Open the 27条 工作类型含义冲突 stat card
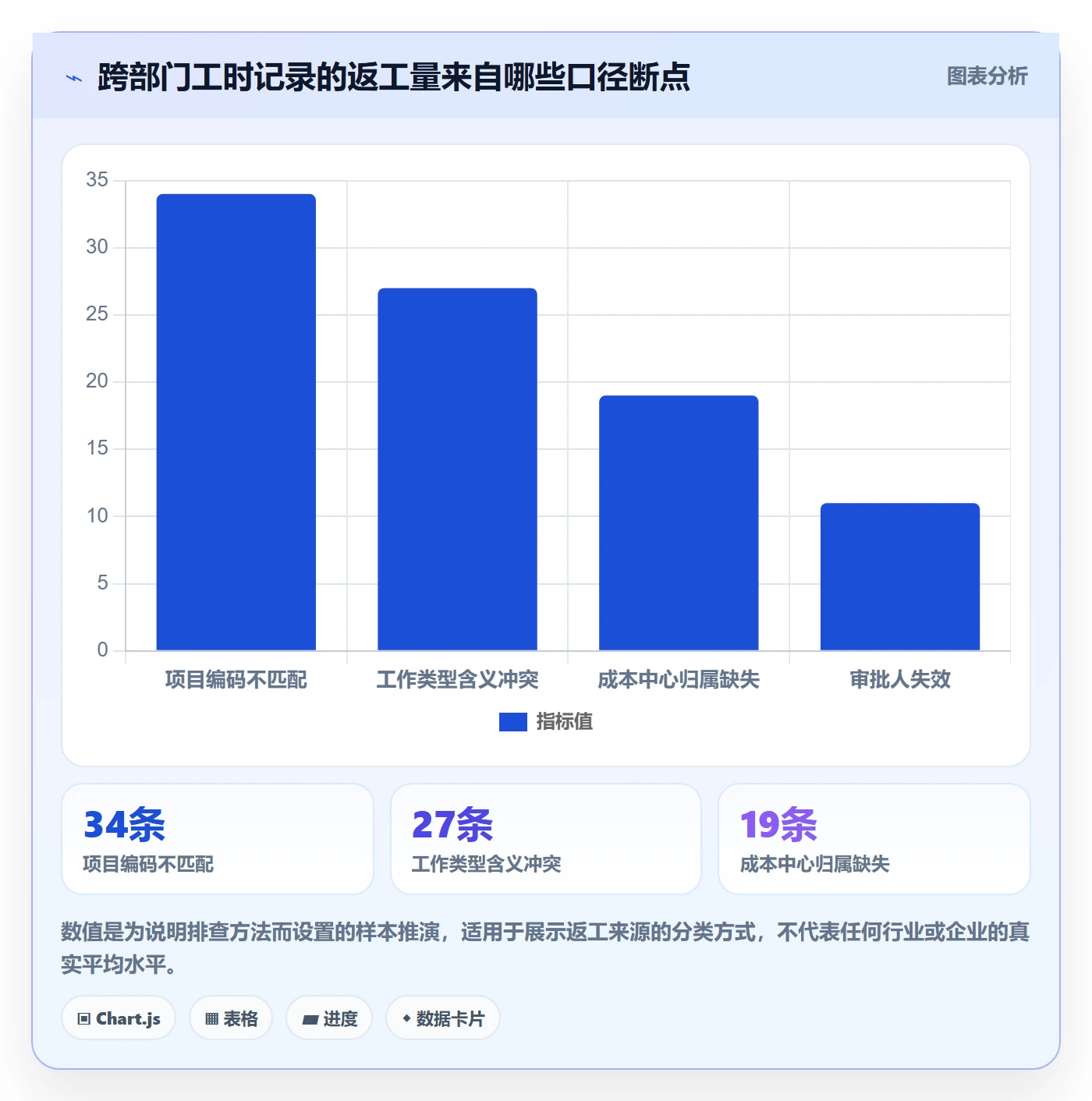This screenshot has width=1092, height=1101. 546,839
